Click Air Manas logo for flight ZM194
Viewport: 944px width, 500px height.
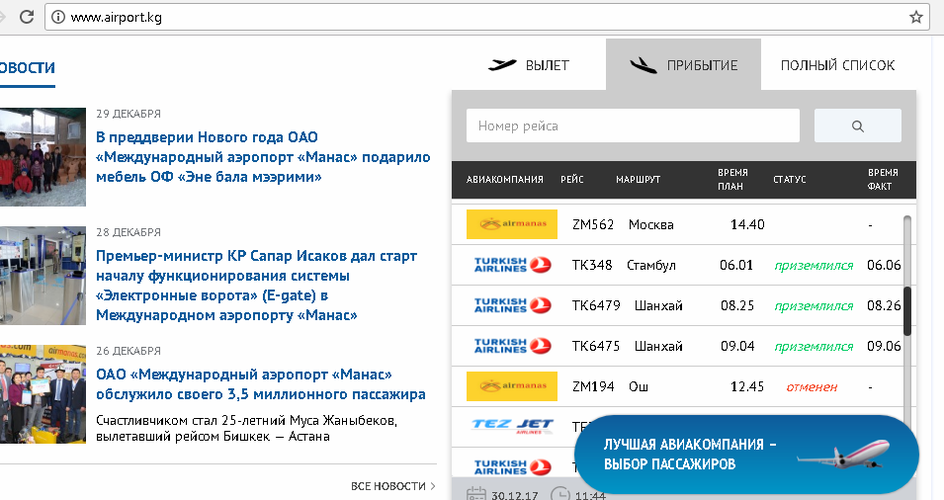[511, 386]
